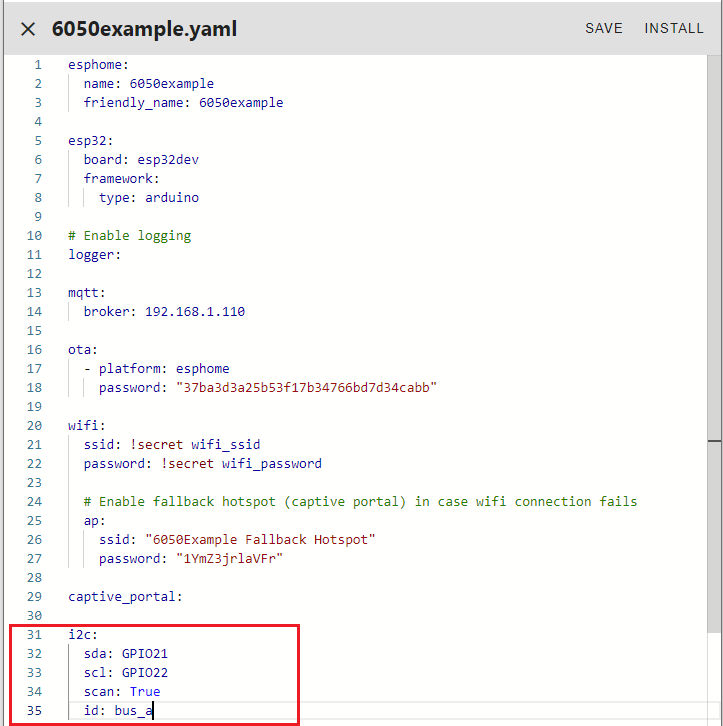
Task: Click the editor vertical scrollbar thumb
Action: click(714, 343)
